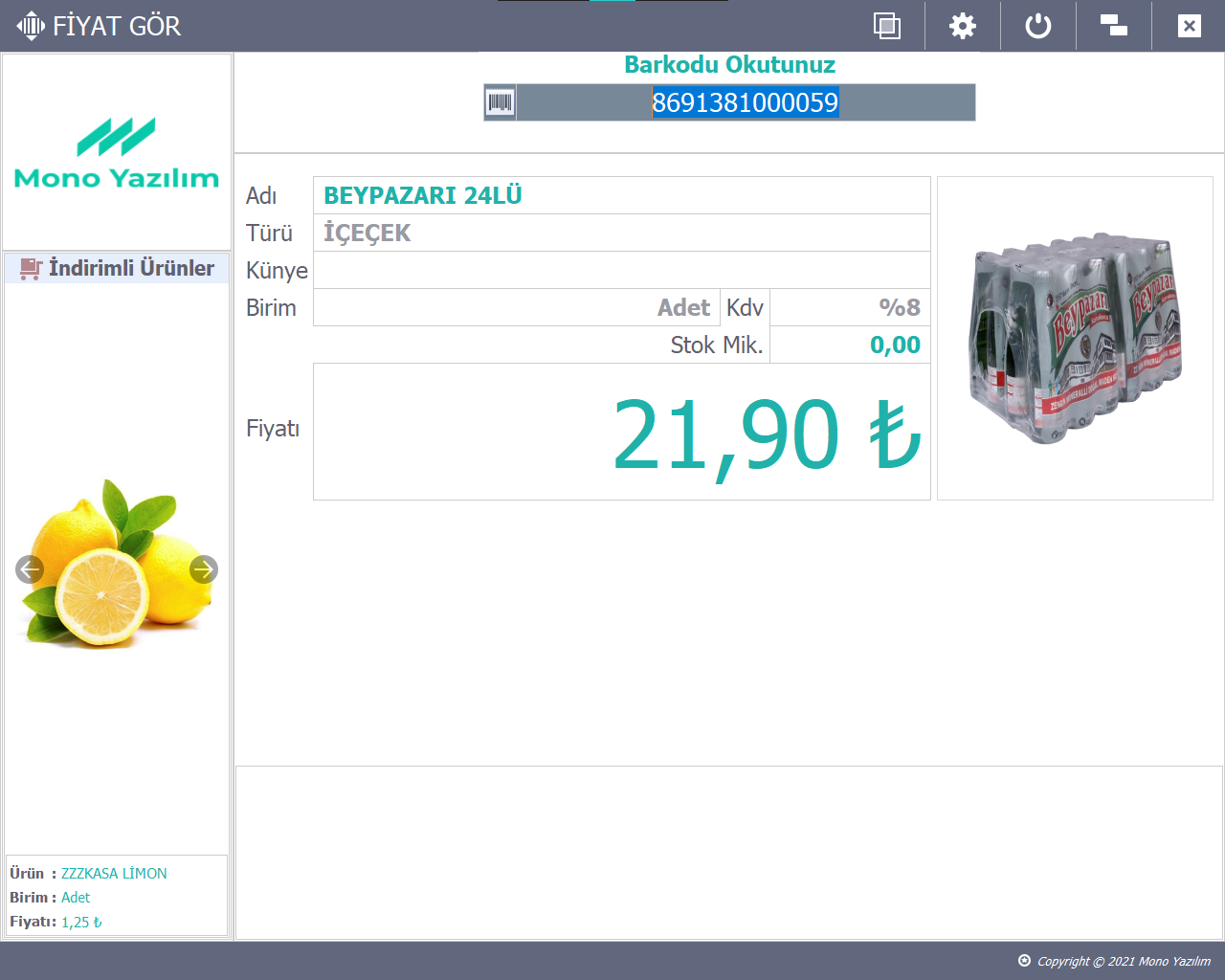
Task: Click the product name BEYPAZARI 24LÜ field
Action: [621, 195]
